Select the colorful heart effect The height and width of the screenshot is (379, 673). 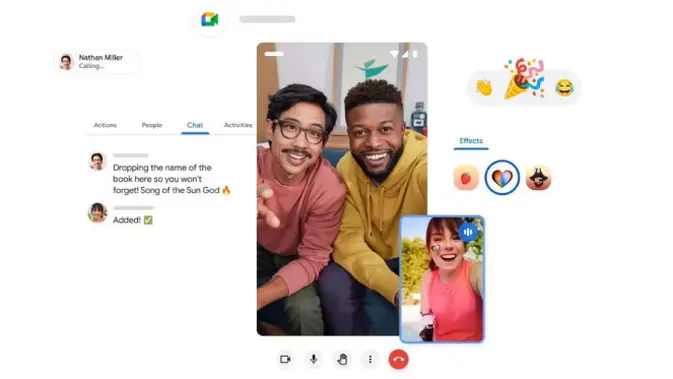tap(502, 177)
